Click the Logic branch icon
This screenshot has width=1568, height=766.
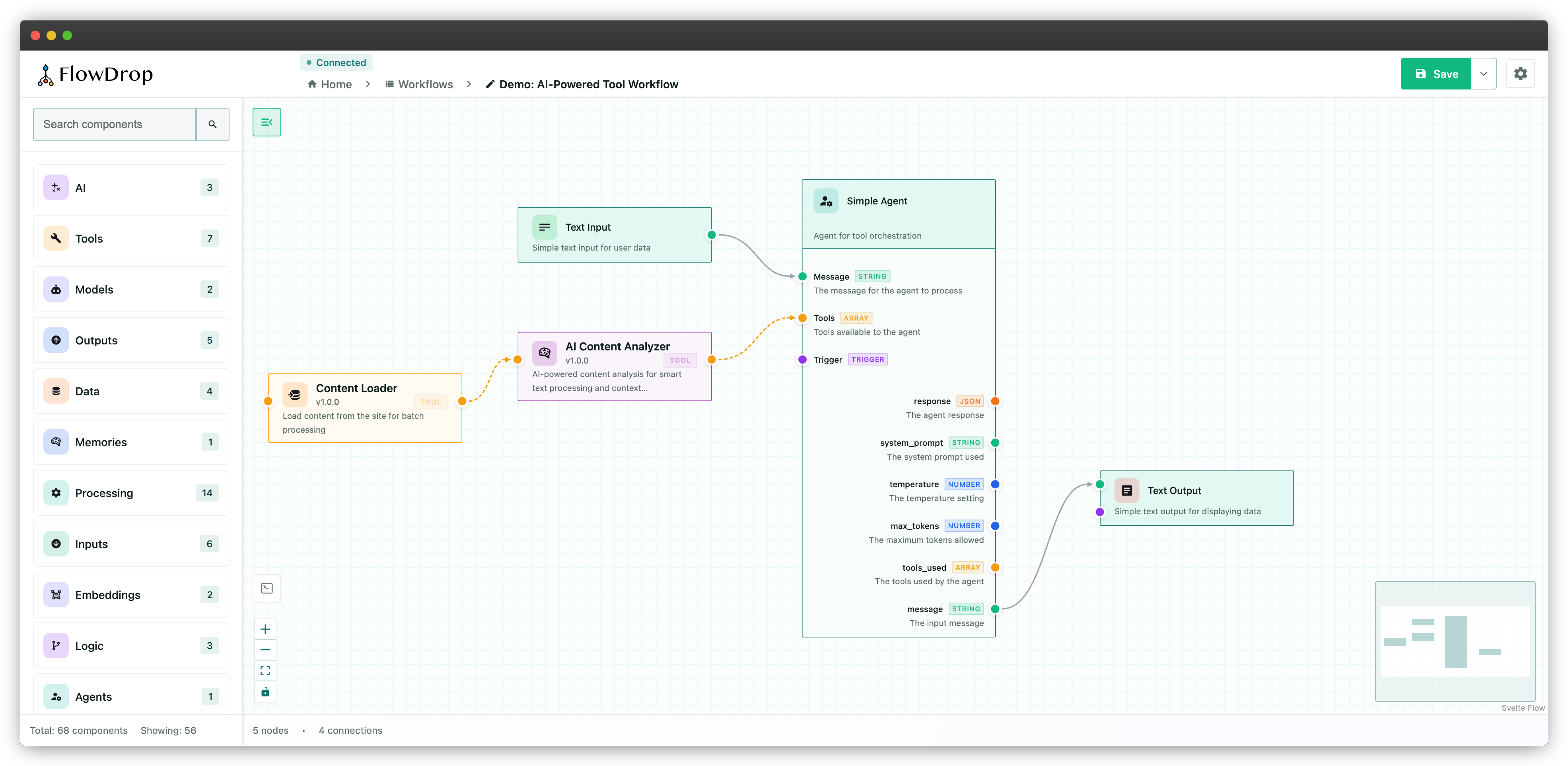(56, 645)
